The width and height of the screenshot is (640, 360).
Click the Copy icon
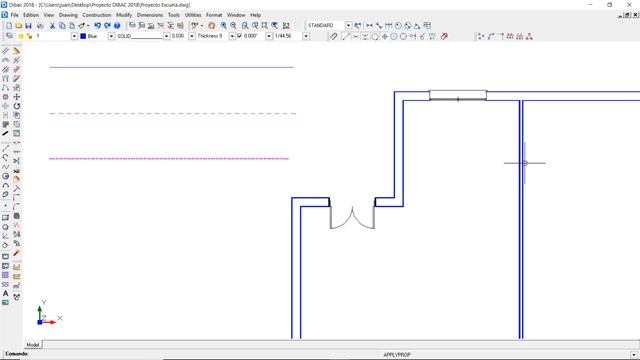[62, 26]
